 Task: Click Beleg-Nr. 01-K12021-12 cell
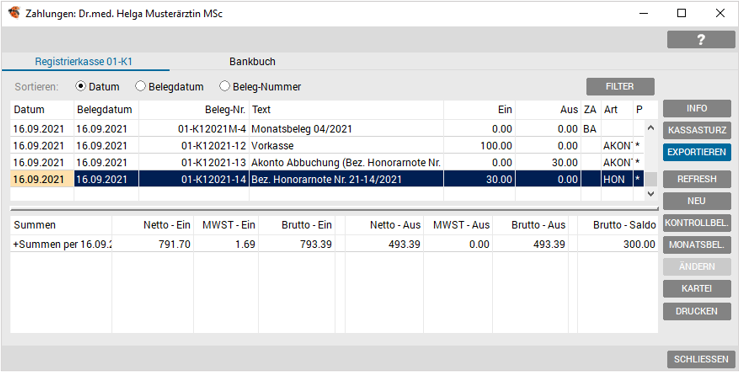(x=194, y=146)
